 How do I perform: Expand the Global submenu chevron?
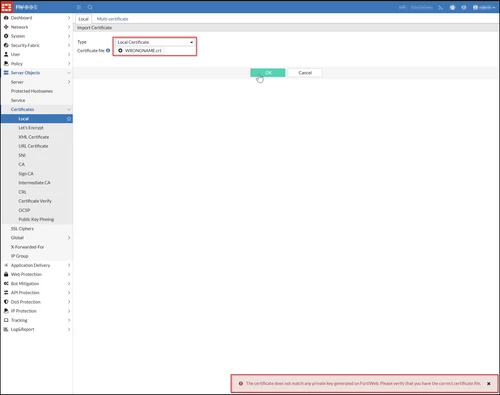pos(69,238)
